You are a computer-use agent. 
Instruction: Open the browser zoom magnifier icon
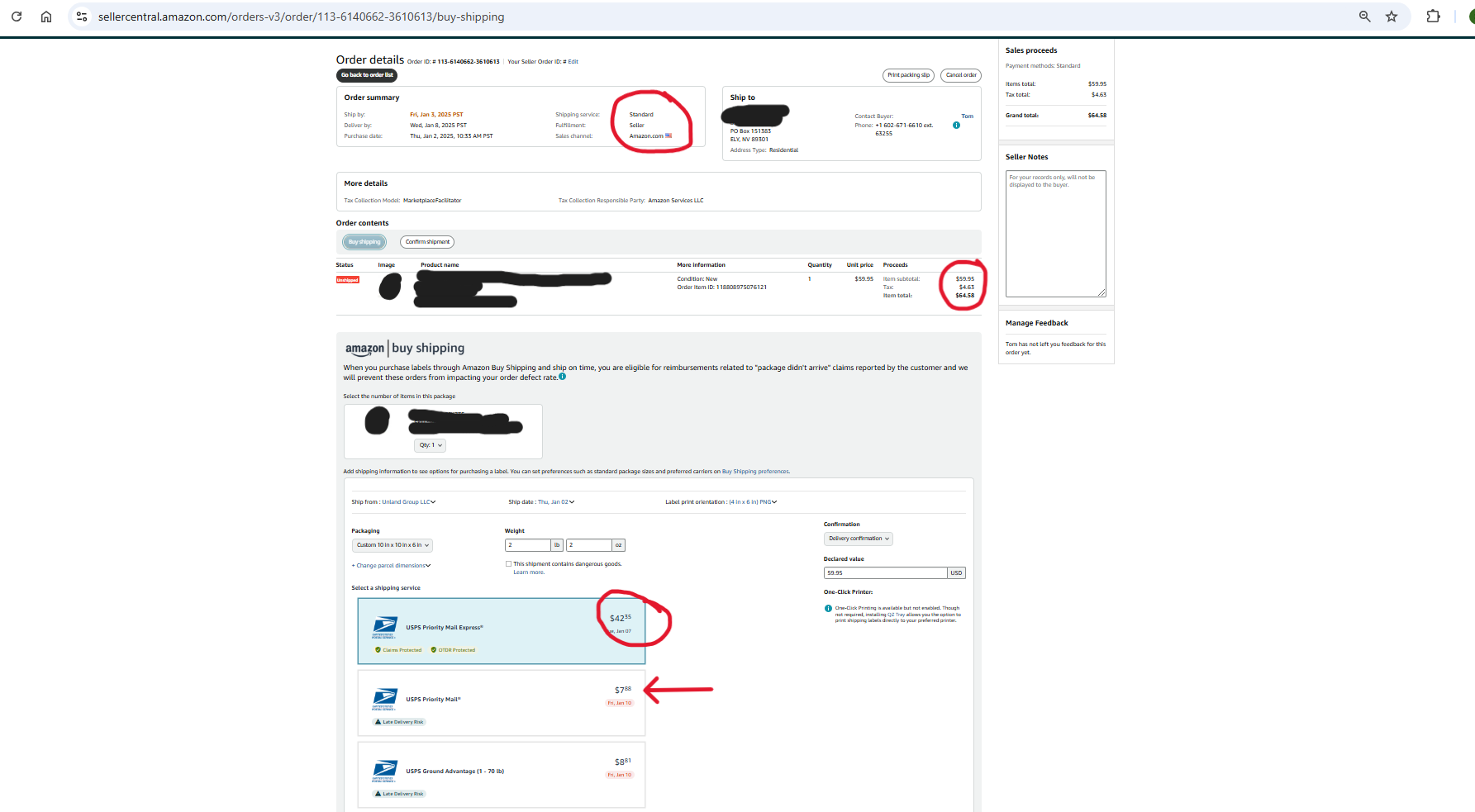[1364, 17]
